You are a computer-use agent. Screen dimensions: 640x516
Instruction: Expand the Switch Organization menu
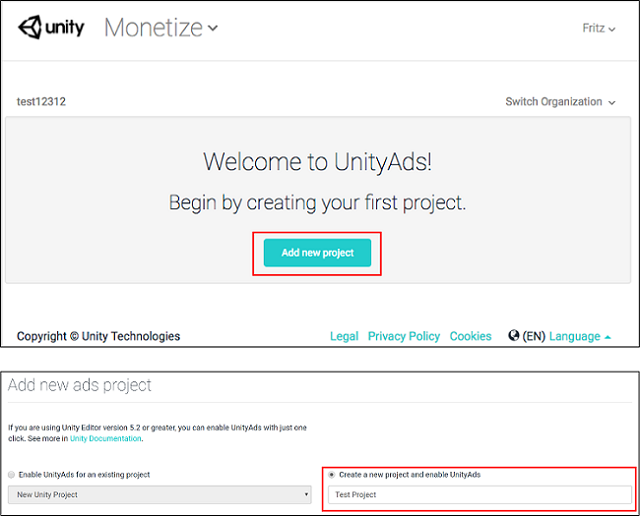pos(560,102)
